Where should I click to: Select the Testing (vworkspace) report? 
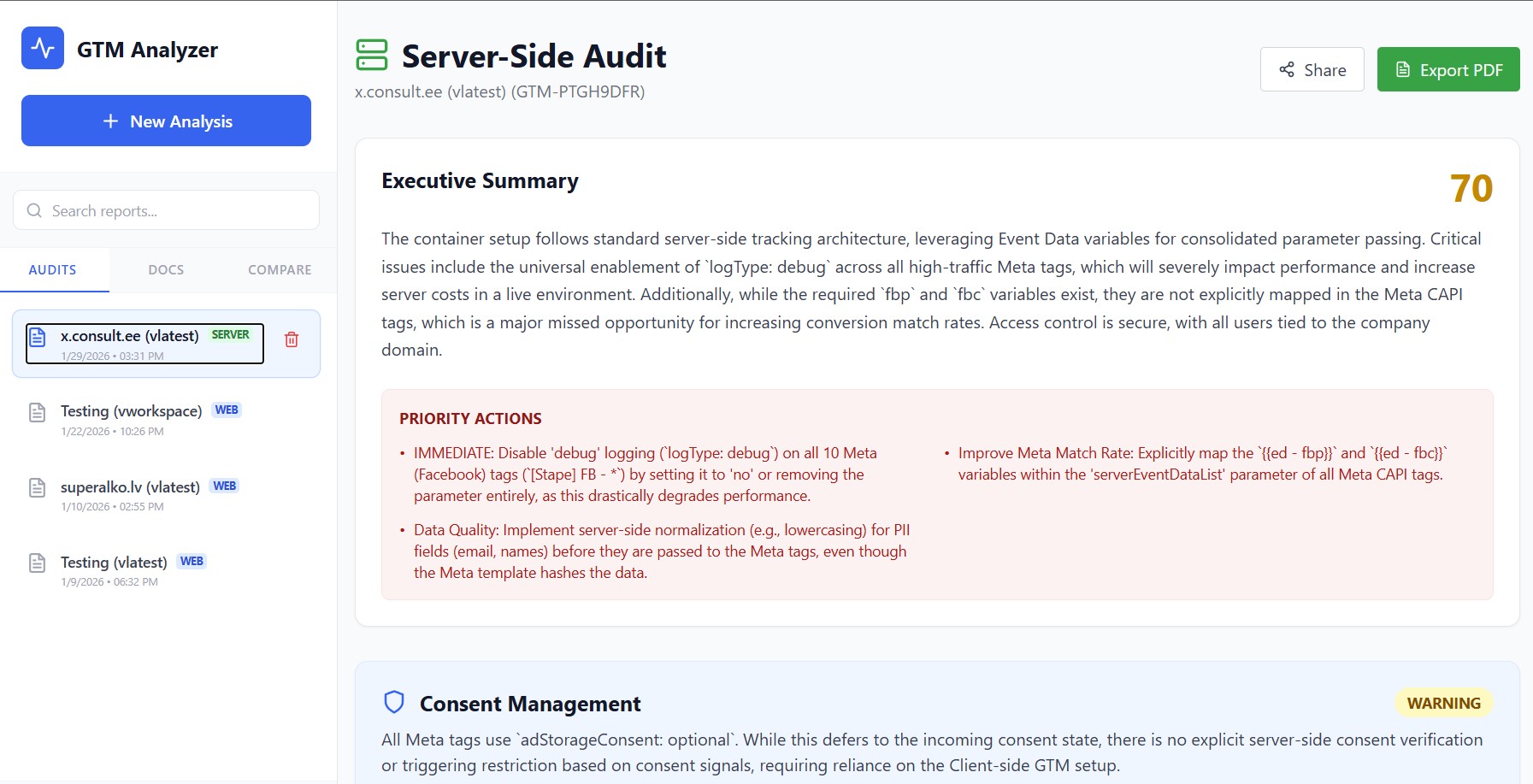(131, 410)
